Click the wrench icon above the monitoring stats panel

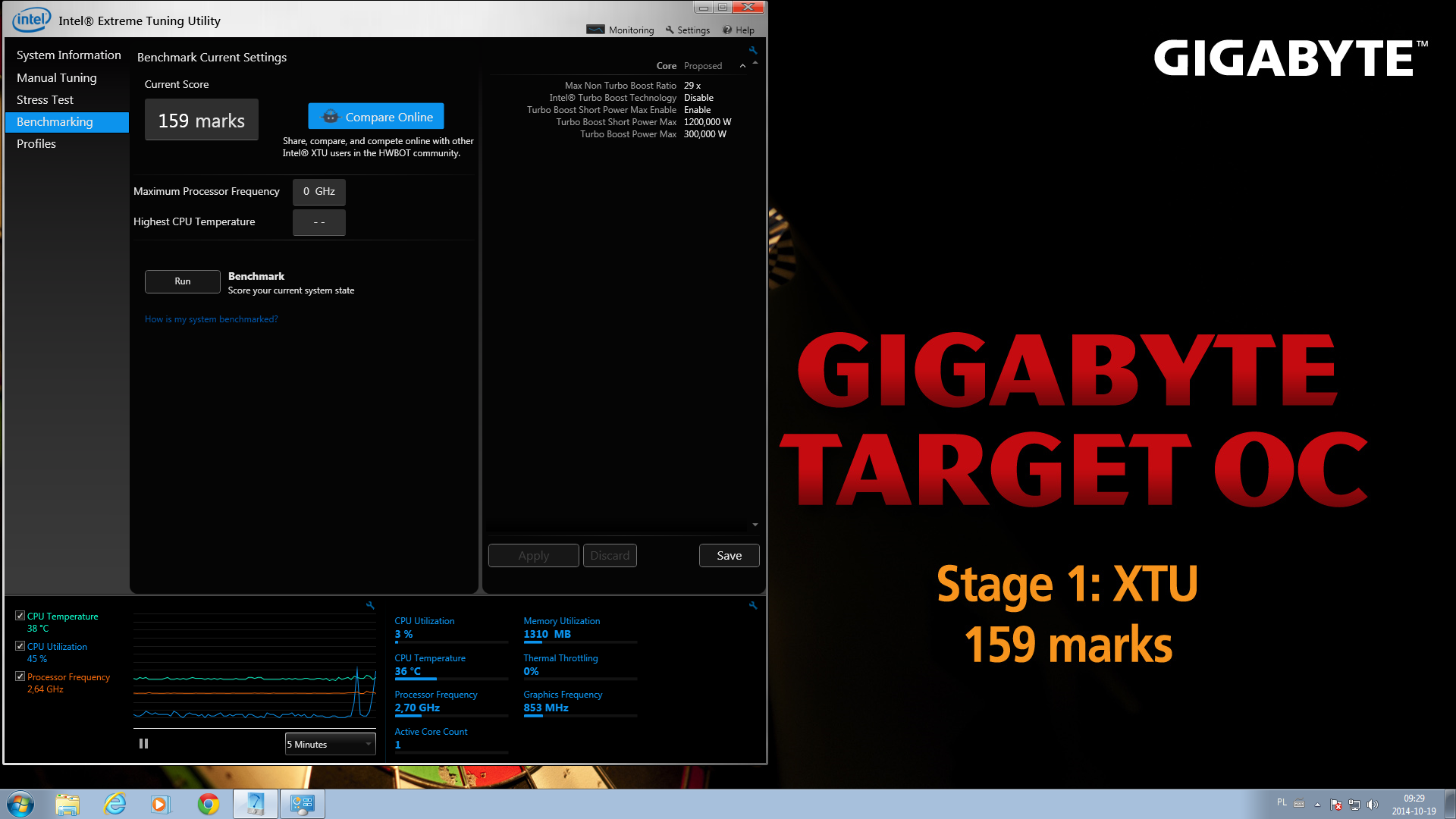click(753, 605)
